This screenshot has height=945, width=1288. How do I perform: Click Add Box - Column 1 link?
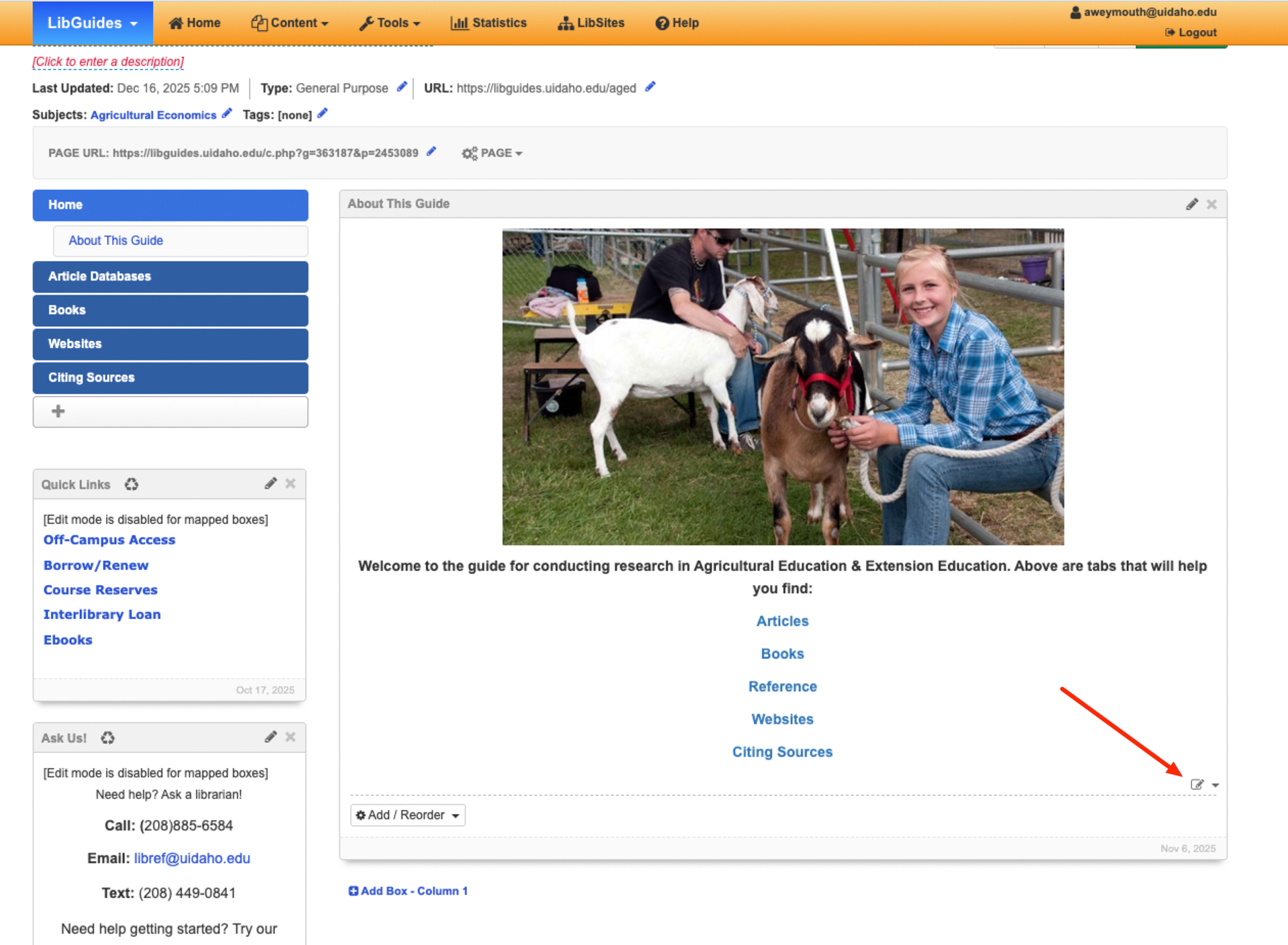(x=408, y=891)
